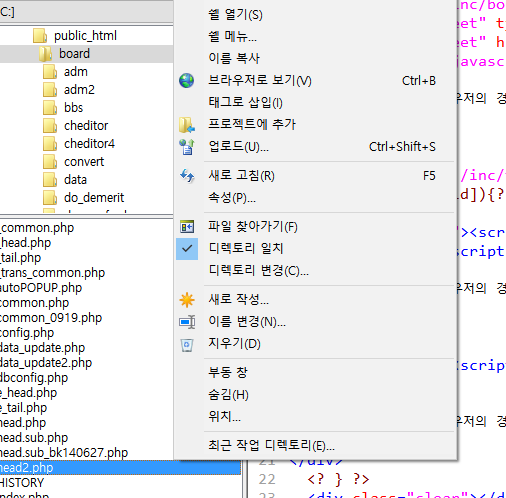Image resolution: width=506 pixels, height=498 pixels.
Task: Choose 프로젝트에 추가 menu entry
Action: [x=252, y=125]
